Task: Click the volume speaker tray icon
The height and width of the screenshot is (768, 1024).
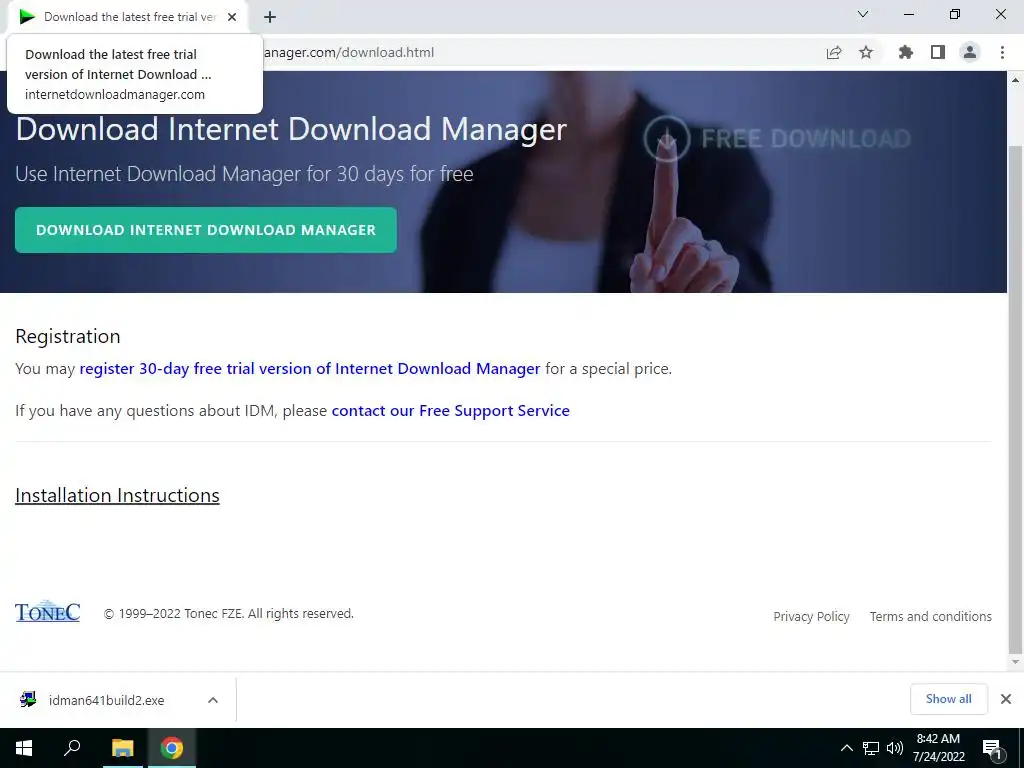Action: coord(895,748)
